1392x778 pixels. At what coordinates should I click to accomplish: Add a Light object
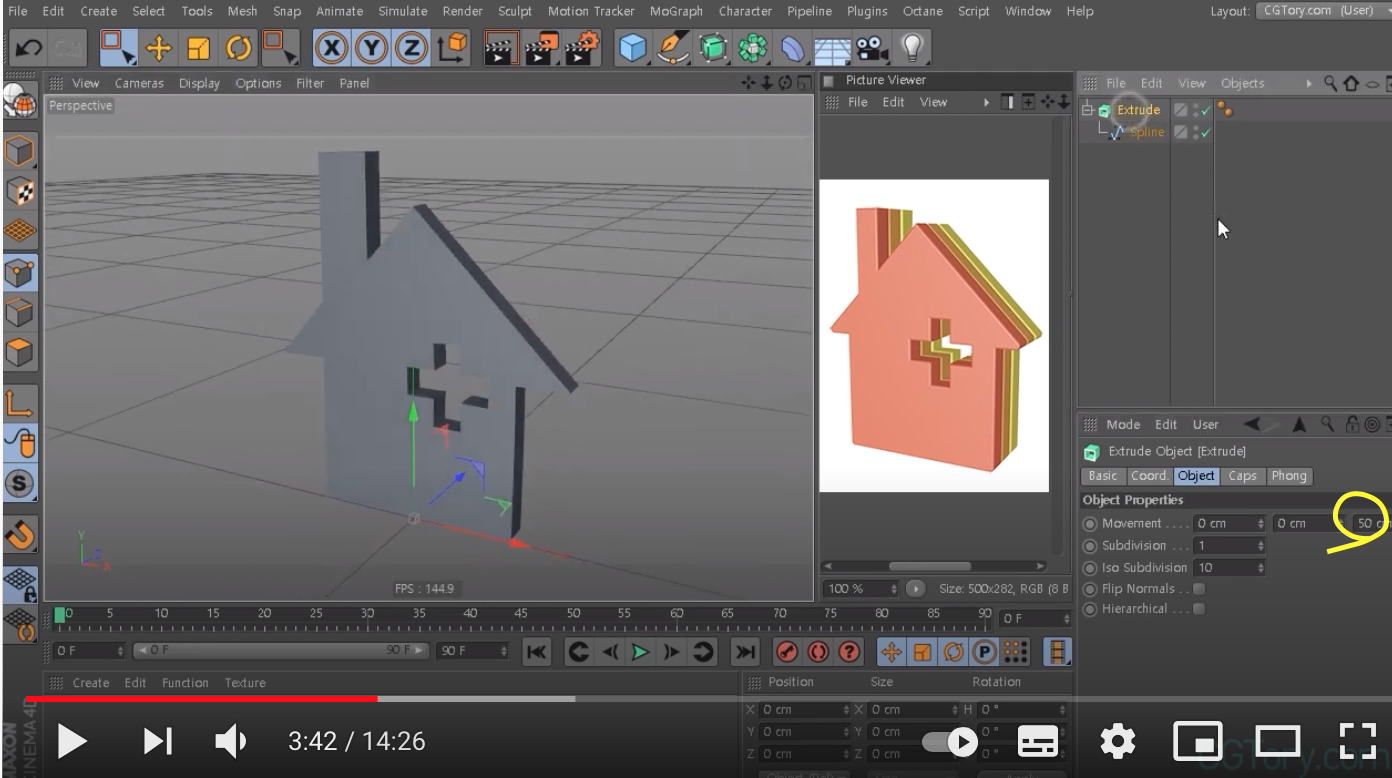(x=912, y=47)
